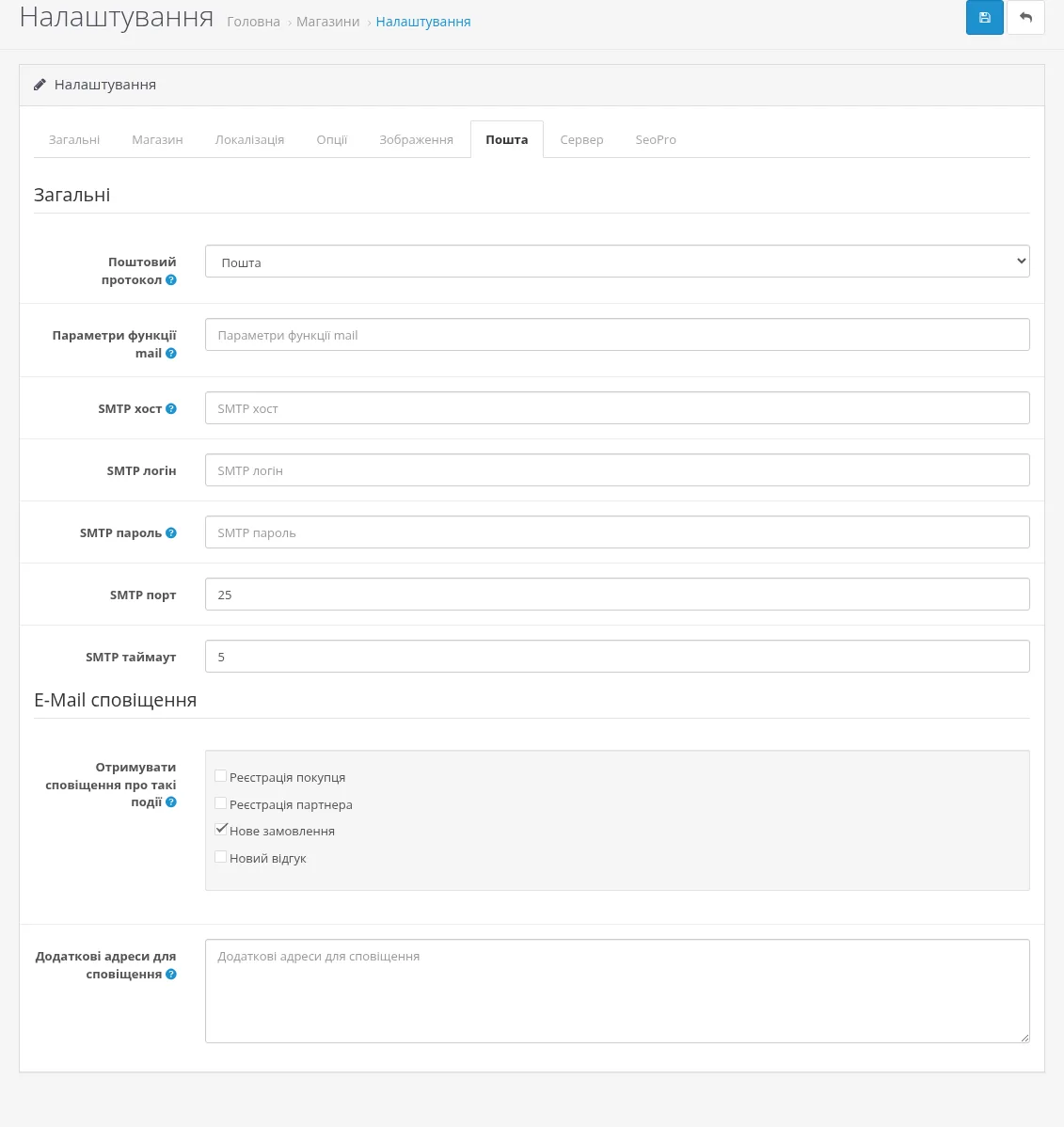This screenshot has height=1127, width=1064.
Task: Click the Додаткові адреси для сповіщення textarea
Action: point(617,992)
